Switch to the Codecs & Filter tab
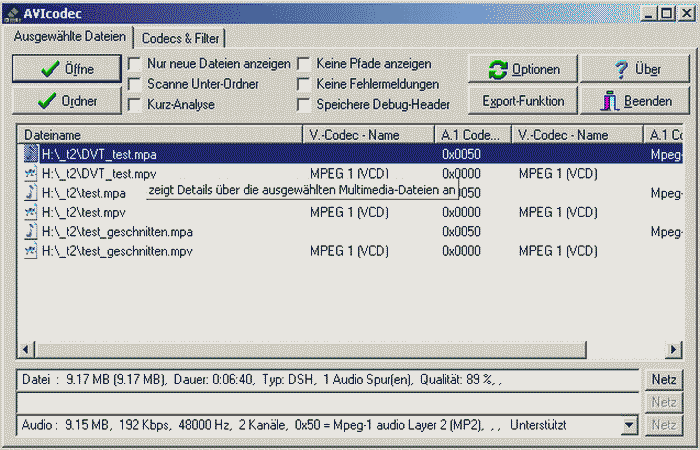700x450 pixels. [181, 38]
